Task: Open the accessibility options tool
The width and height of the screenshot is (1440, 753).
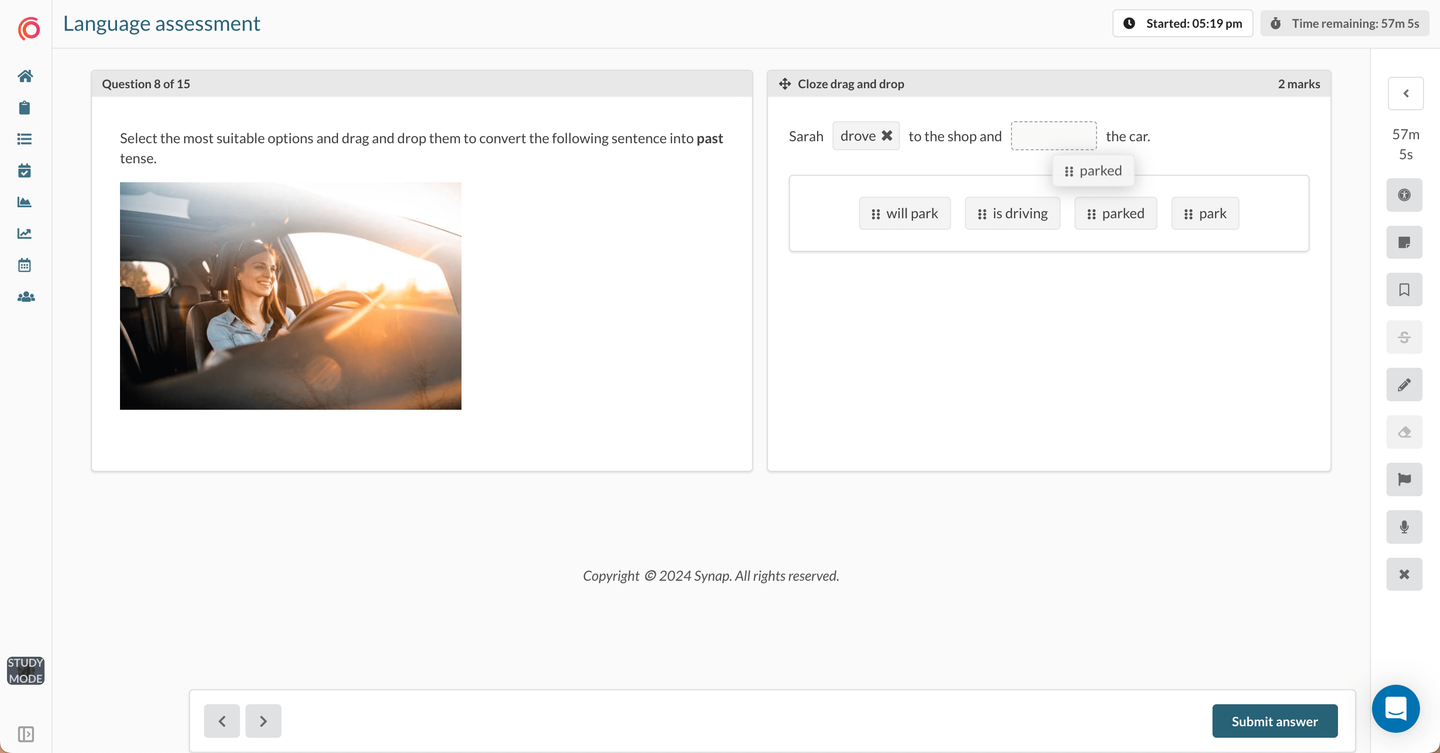Action: [1404, 195]
